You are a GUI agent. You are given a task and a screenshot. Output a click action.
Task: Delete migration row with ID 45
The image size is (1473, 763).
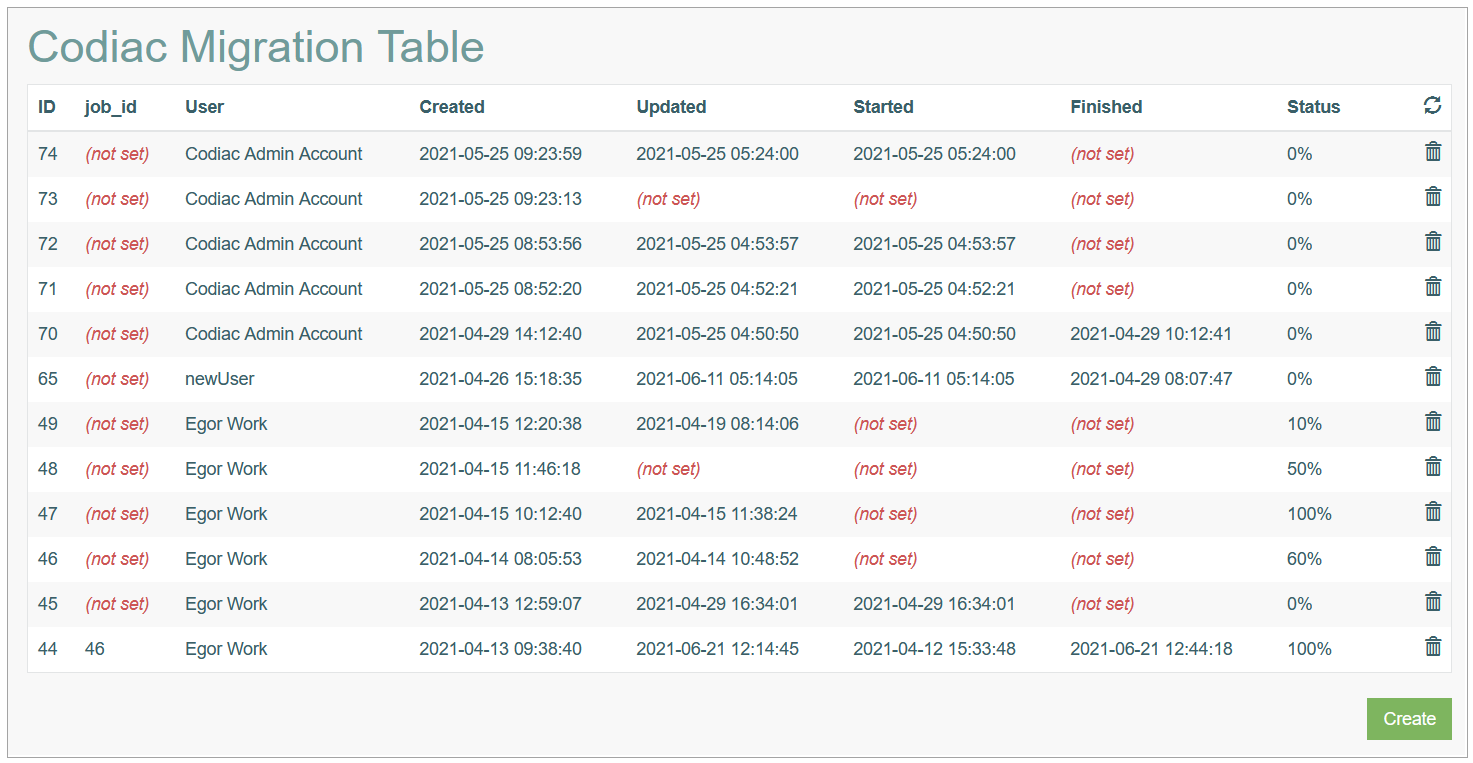click(1433, 601)
